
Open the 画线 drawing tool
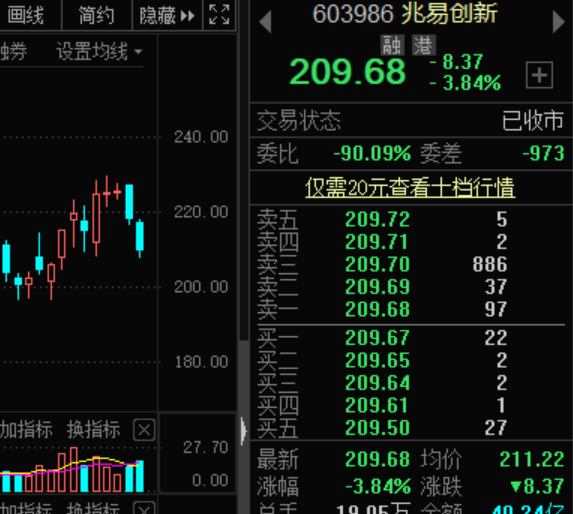click(26, 15)
